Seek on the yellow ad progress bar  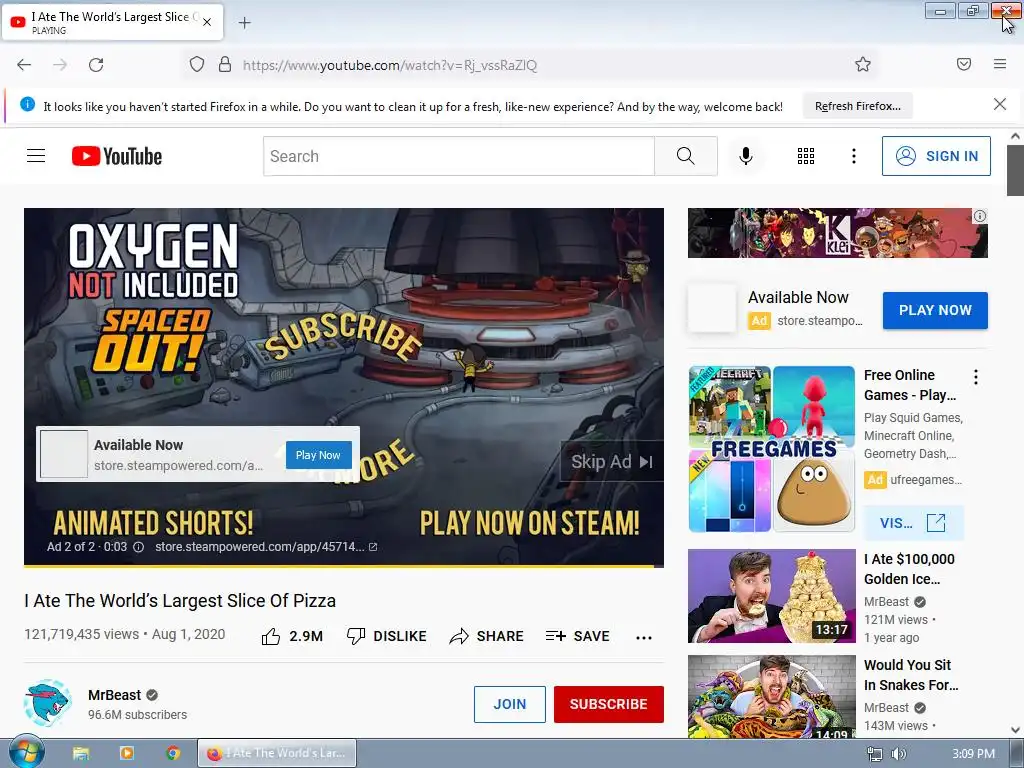click(344, 566)
